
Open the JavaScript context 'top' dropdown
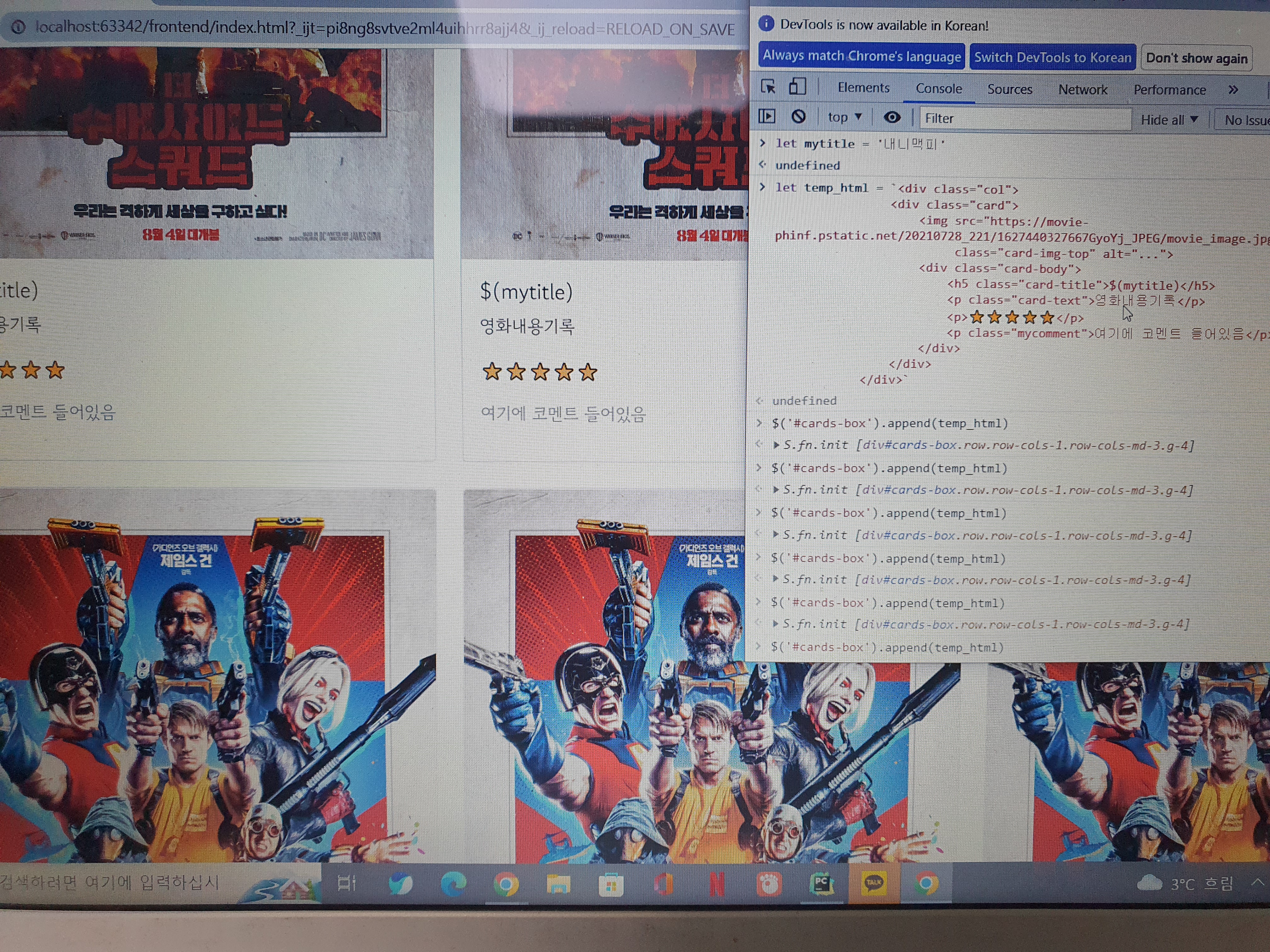point(844,117)
